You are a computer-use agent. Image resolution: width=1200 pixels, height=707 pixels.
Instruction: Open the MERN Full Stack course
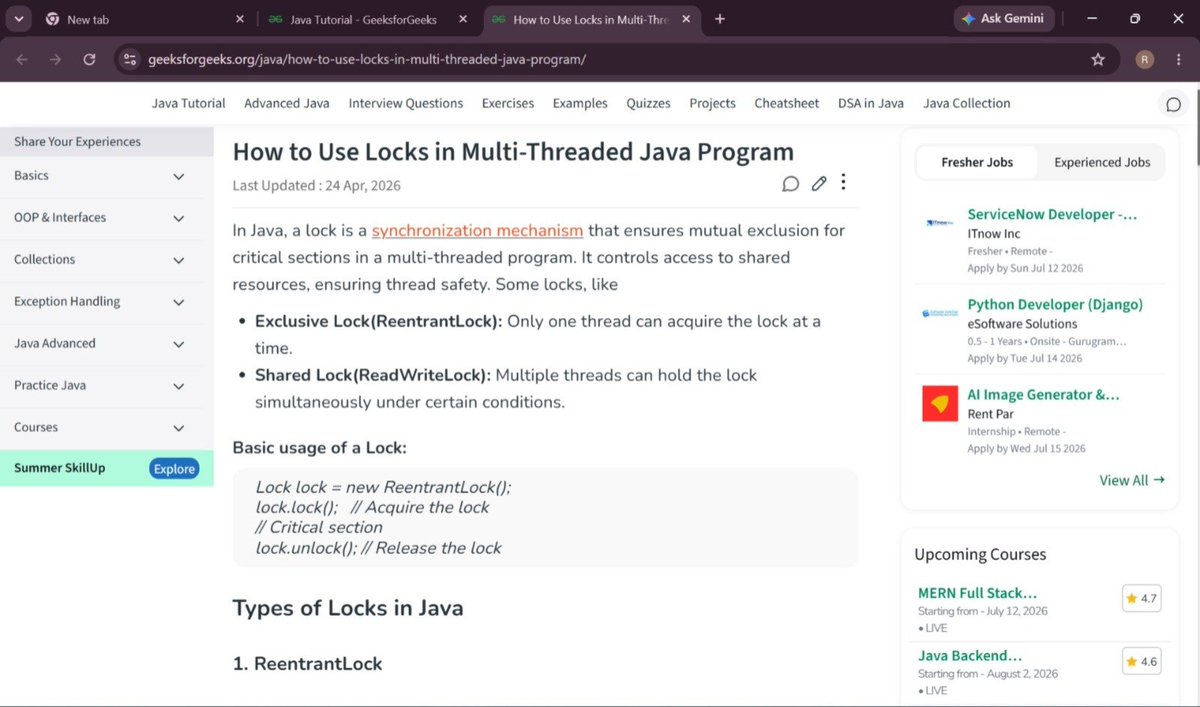[977, 593]
